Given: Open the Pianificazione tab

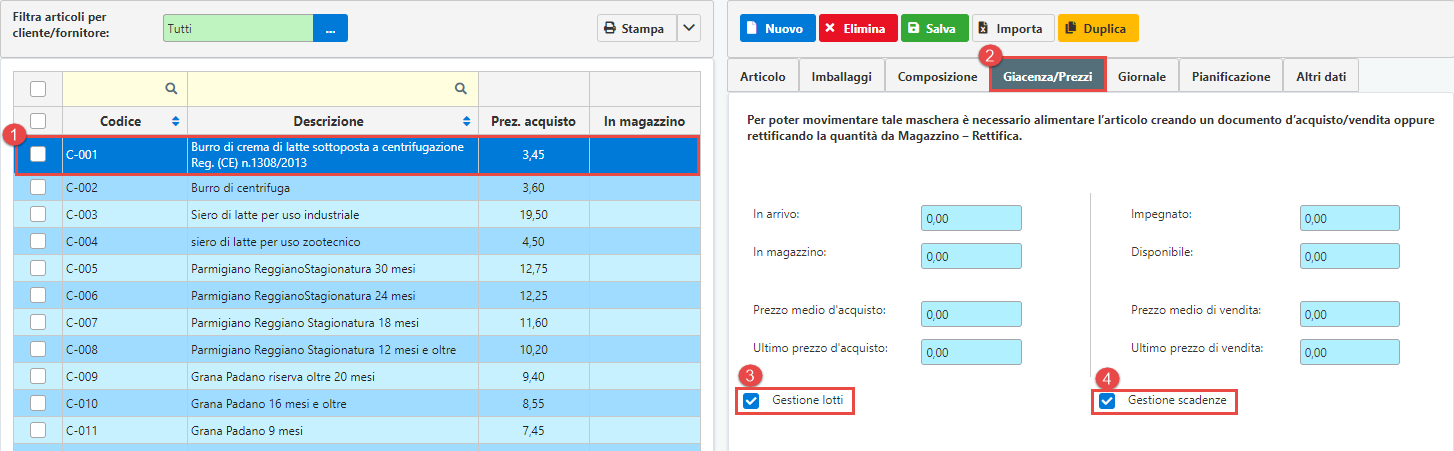Looking at the screenshot, I should (x=1229, y=76).
